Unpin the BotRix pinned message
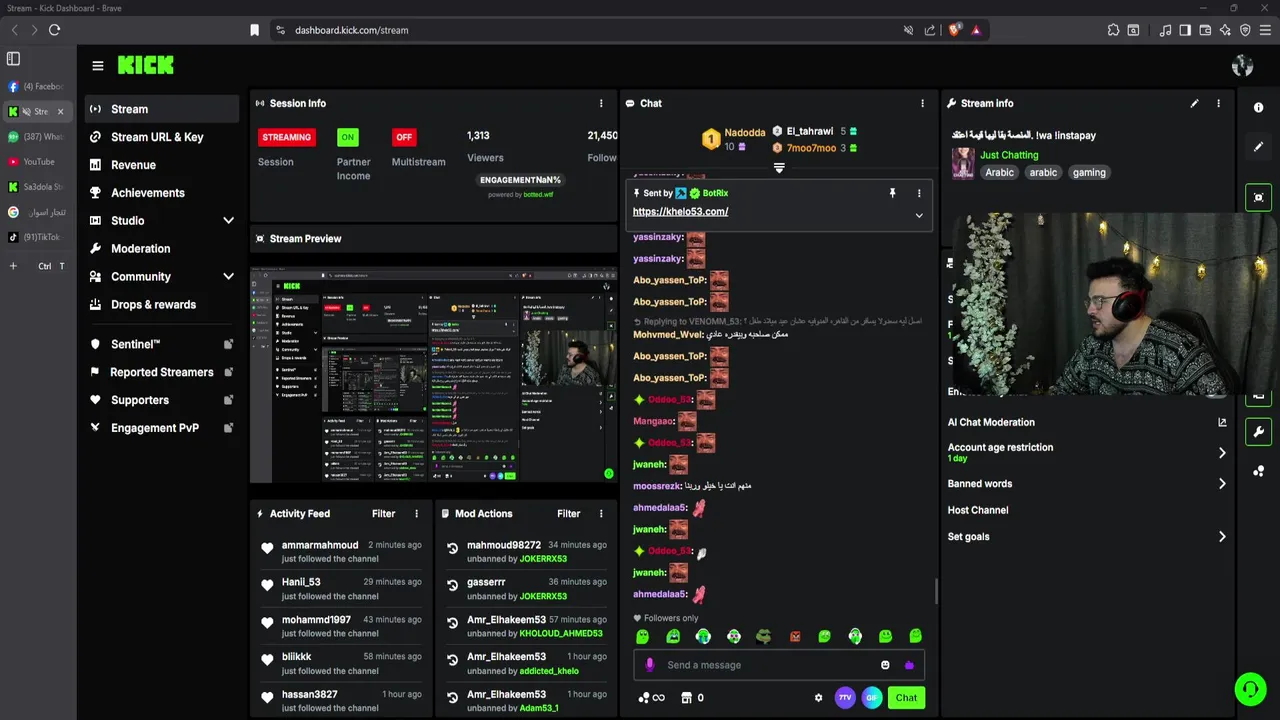 pos(892,193)
